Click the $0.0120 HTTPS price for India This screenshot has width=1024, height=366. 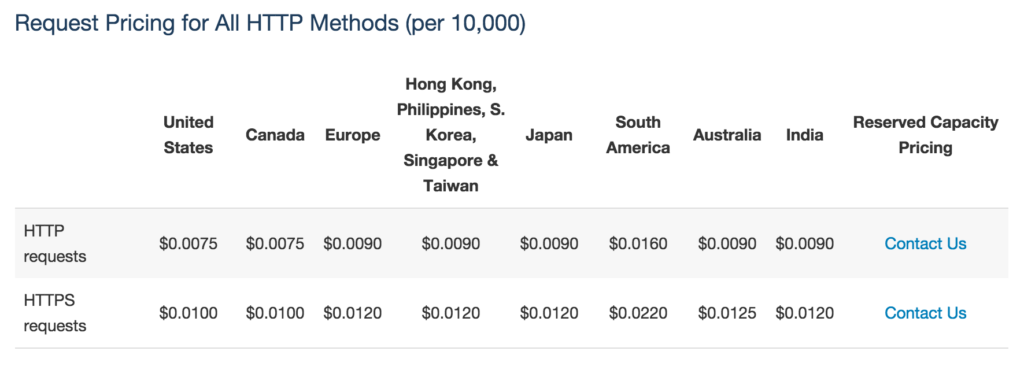coord(805,313)
